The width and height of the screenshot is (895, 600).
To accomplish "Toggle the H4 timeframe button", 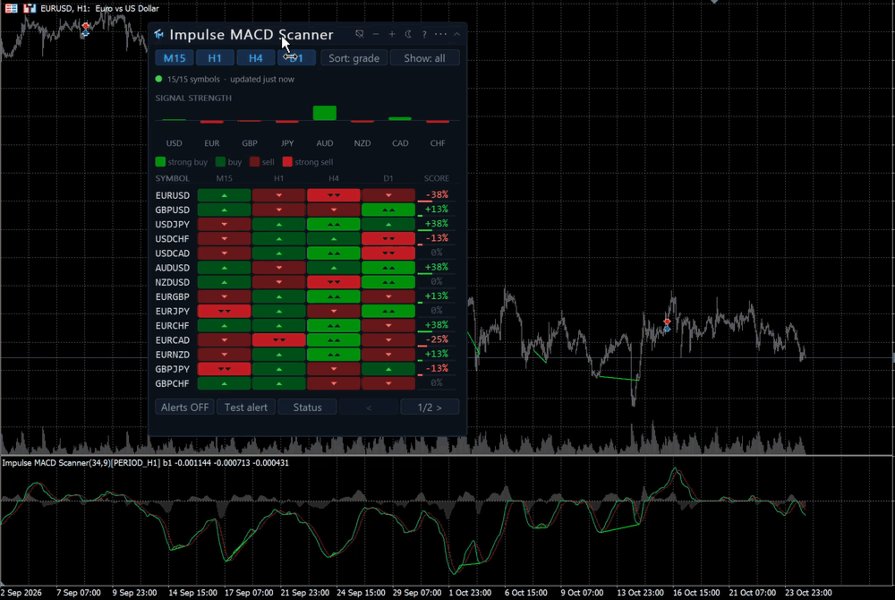I will (x=256, y=58).
